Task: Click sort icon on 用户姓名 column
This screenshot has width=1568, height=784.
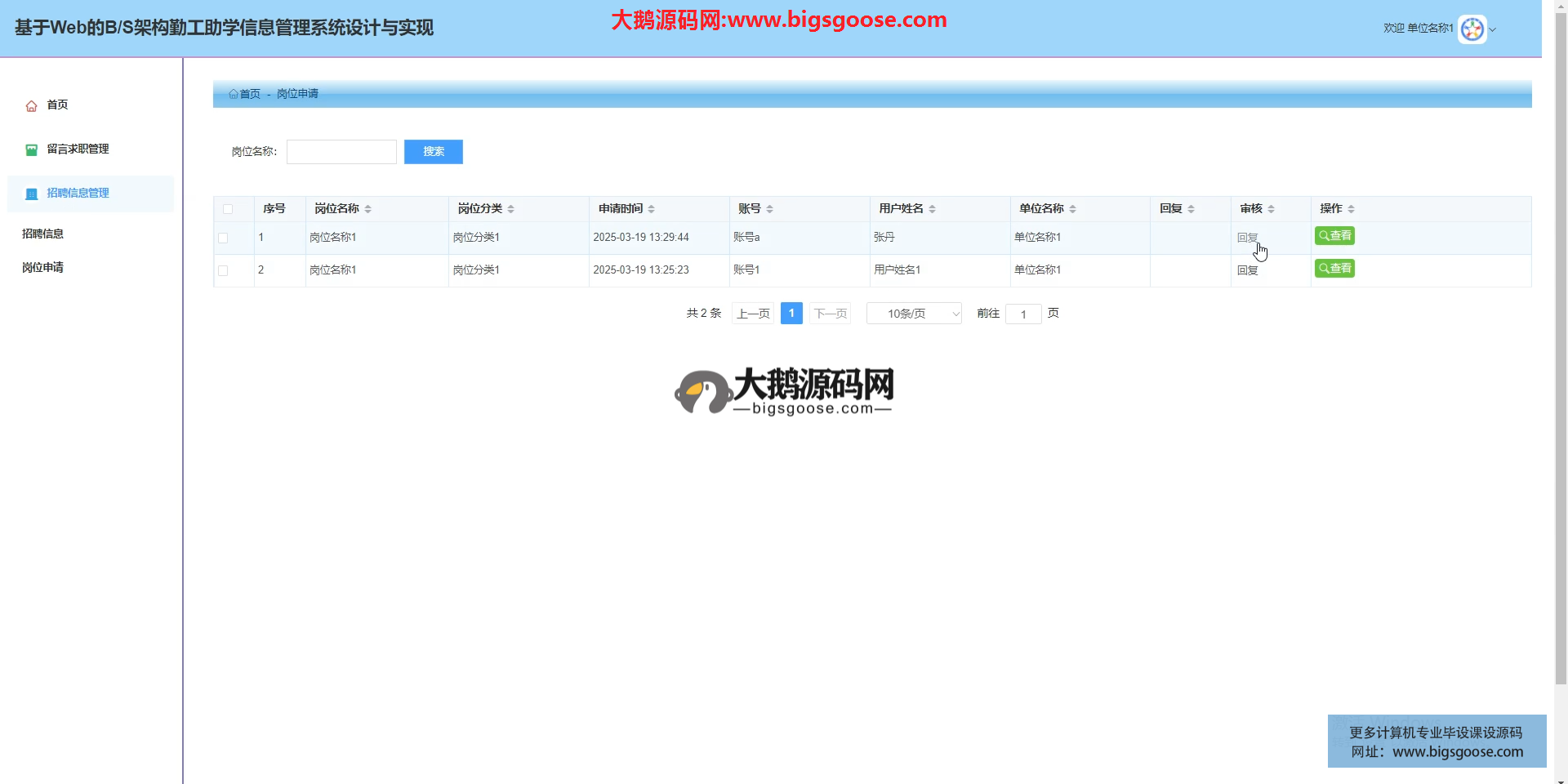Action: click(932, 210)
